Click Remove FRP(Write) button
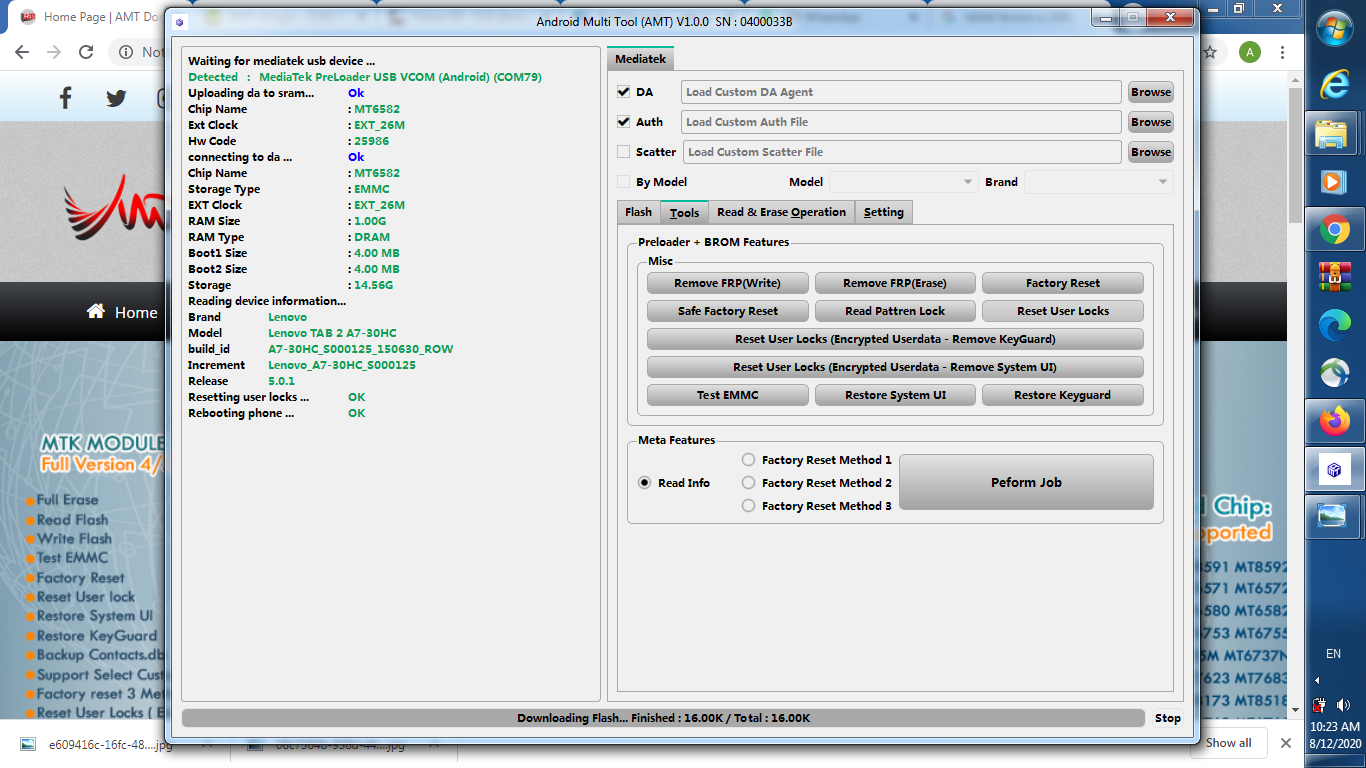 click(x=727, y=283)
